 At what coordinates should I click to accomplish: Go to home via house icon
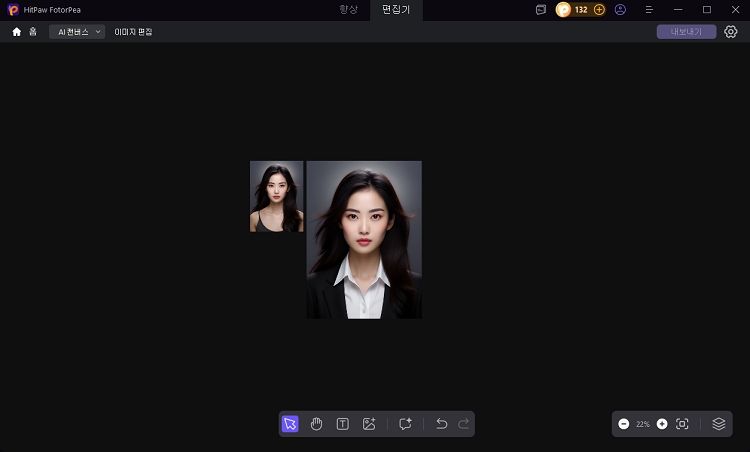pyautogui.click(x=17, y=32)
